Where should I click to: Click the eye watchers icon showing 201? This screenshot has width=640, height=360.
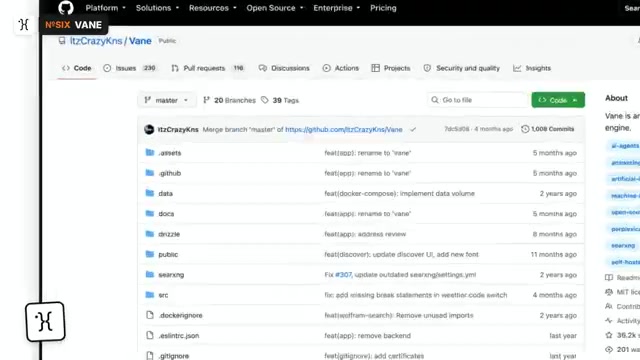609,349
